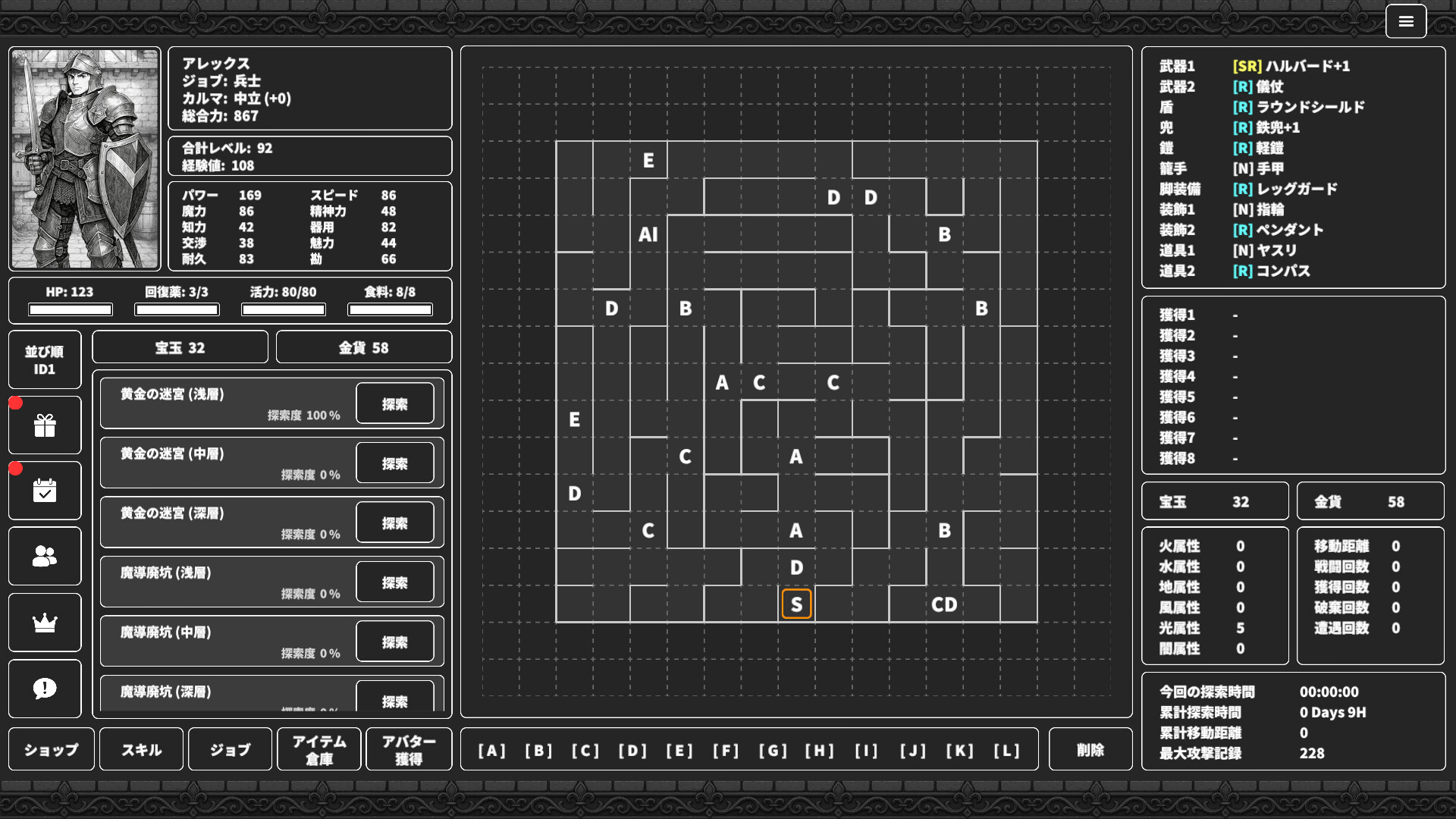
Task: Explore 魔導廃坑 (中層) dungeon
Action: [395, 642]
